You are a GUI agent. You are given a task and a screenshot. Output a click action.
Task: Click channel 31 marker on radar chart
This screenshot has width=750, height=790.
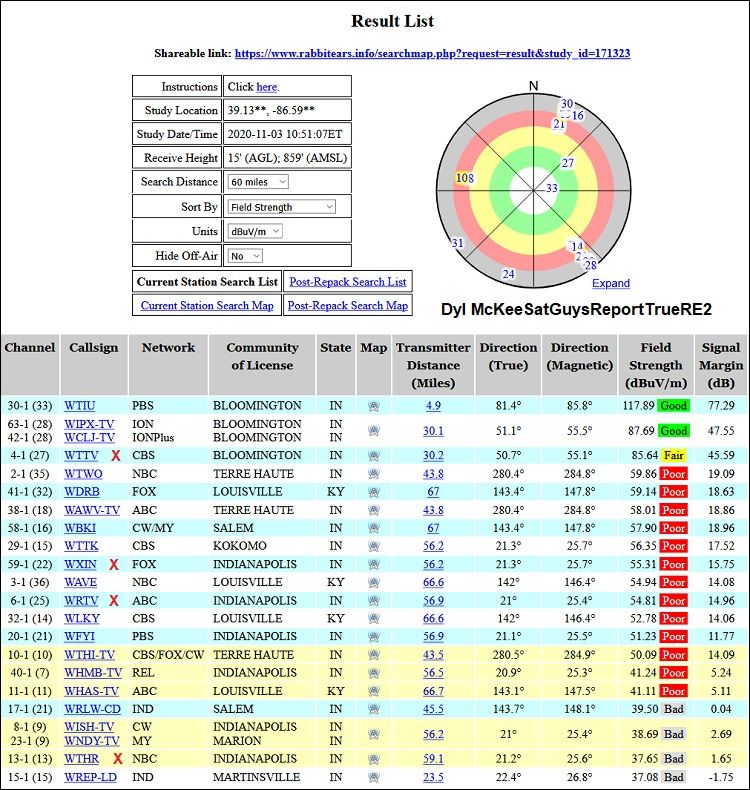tap(457, 243)
